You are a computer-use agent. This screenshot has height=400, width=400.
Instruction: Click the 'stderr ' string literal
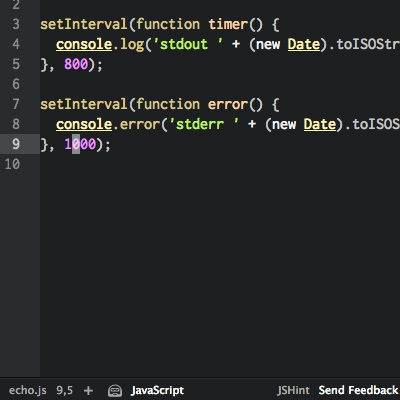204,124
